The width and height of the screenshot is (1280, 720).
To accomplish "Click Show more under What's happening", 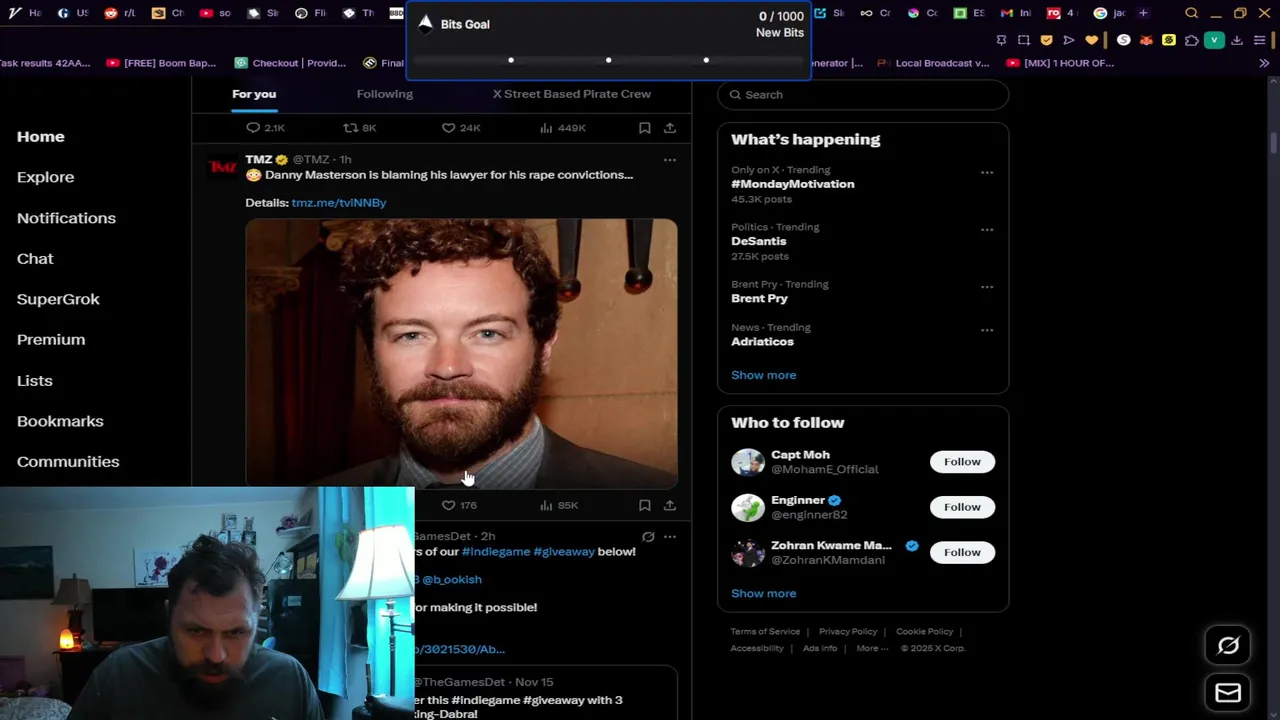I will point(764,375).
